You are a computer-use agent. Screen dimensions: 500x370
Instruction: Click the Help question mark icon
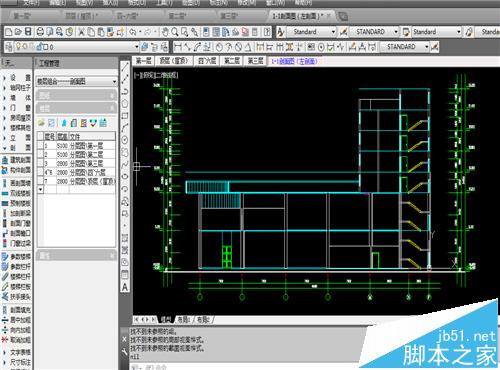coord(267,32)
